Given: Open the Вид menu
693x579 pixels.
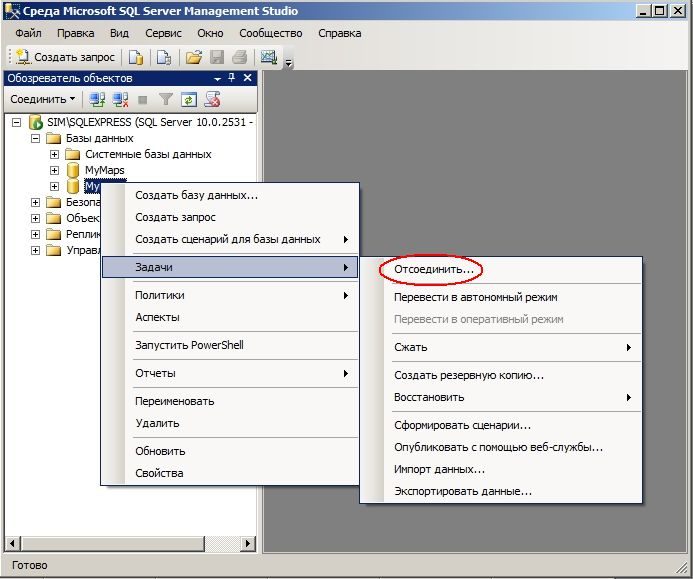Looking at the screenshot, I should [x=119, y=33].
